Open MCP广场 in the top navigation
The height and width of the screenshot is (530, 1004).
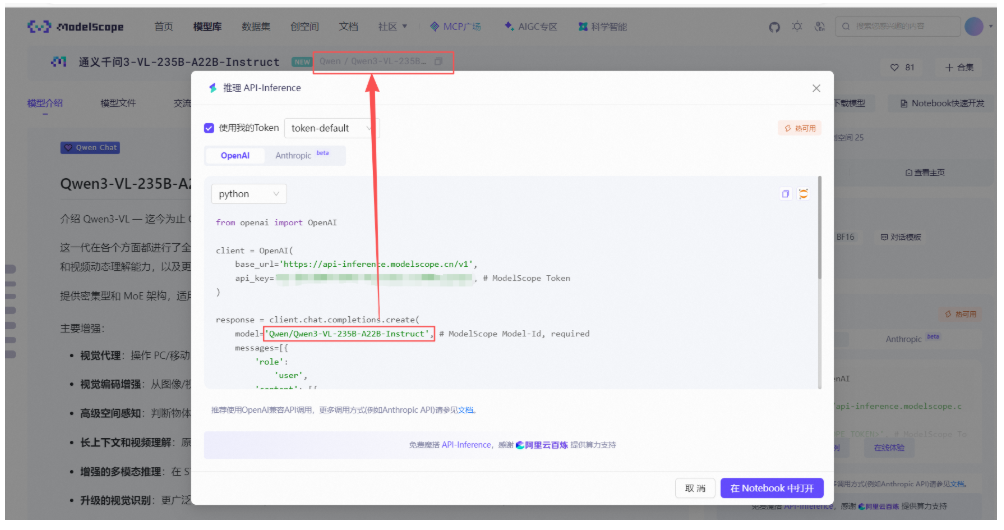point(455,26)
